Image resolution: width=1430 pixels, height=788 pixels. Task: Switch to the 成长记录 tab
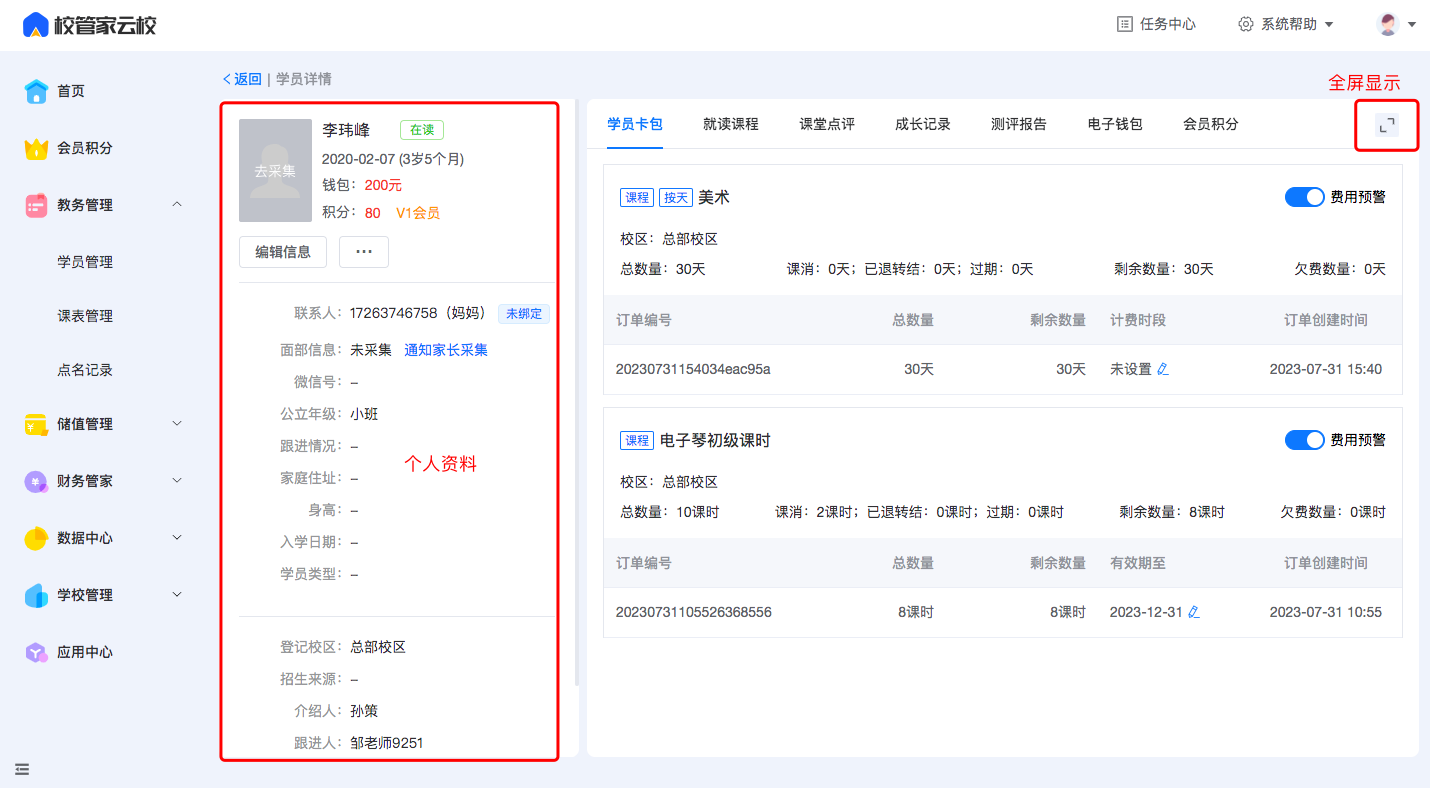923,124
